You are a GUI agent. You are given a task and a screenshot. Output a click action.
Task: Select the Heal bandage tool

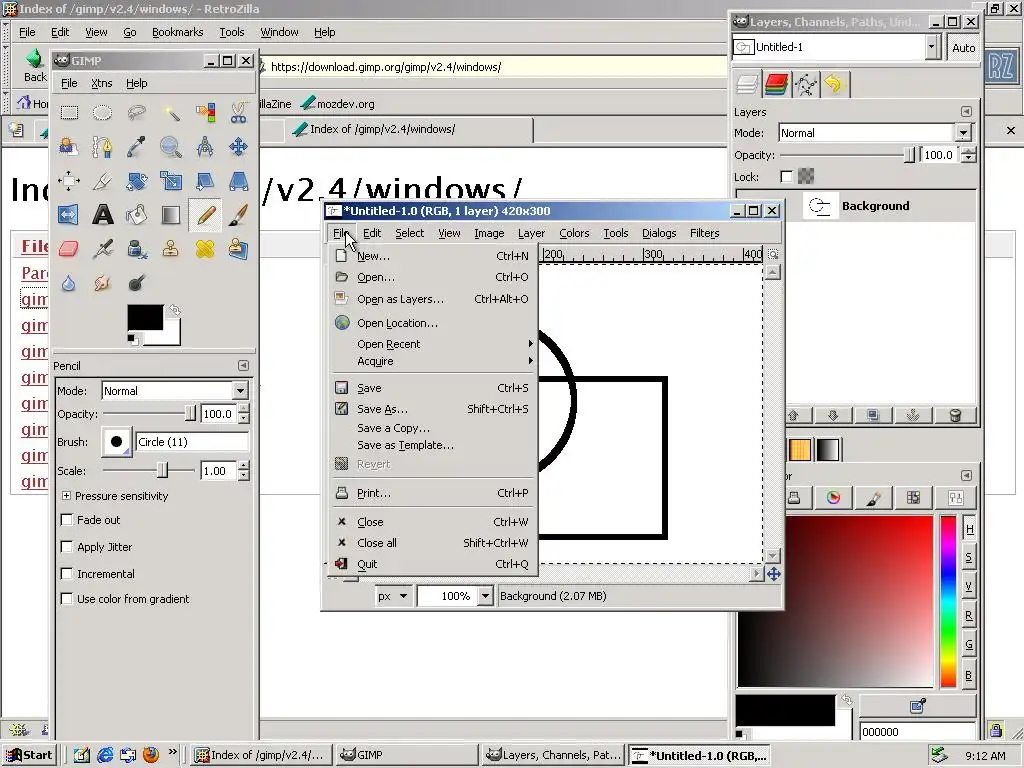205,249
